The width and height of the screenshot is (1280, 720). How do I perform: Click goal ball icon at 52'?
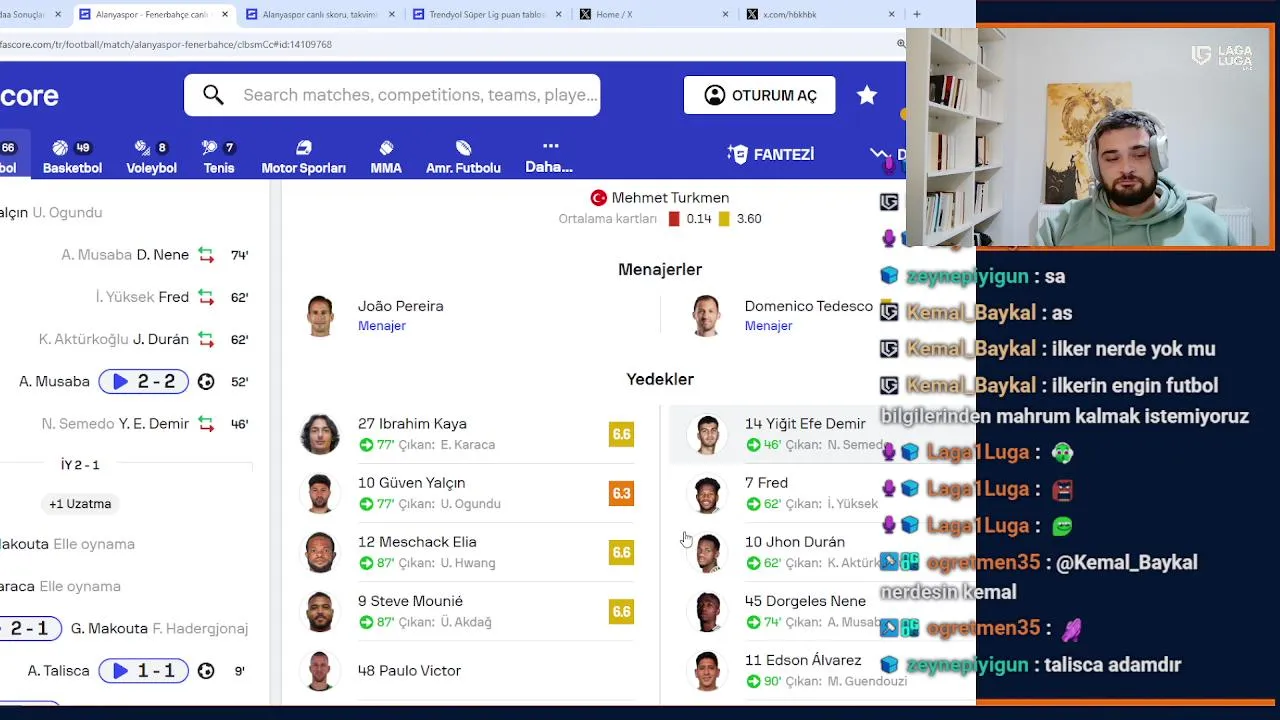[206, 381]
